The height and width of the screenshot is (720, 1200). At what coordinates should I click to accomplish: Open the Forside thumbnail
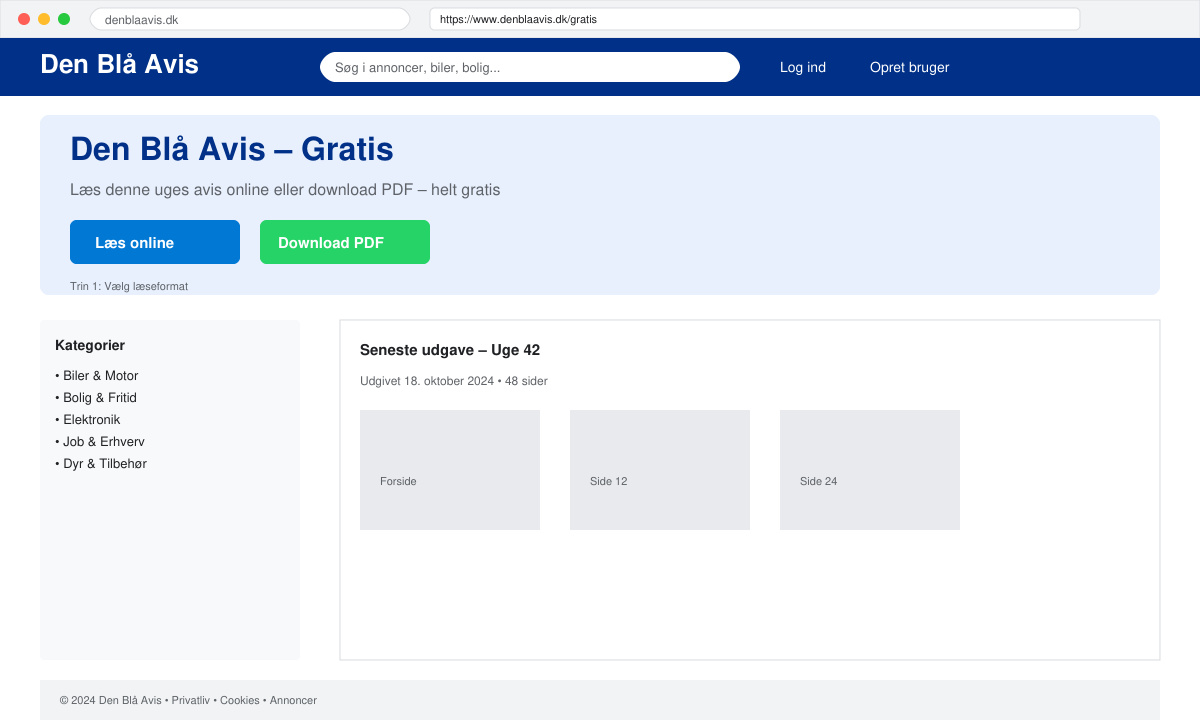coord(450,470)
